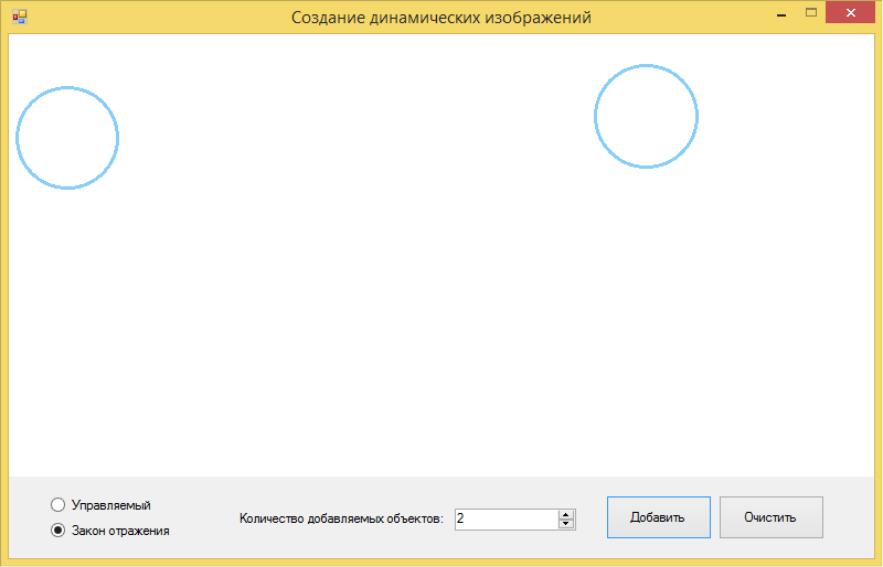Click the Количество добавляемых объектов label
This screenshot has width=883, height=567.
[x=341, y=519]
